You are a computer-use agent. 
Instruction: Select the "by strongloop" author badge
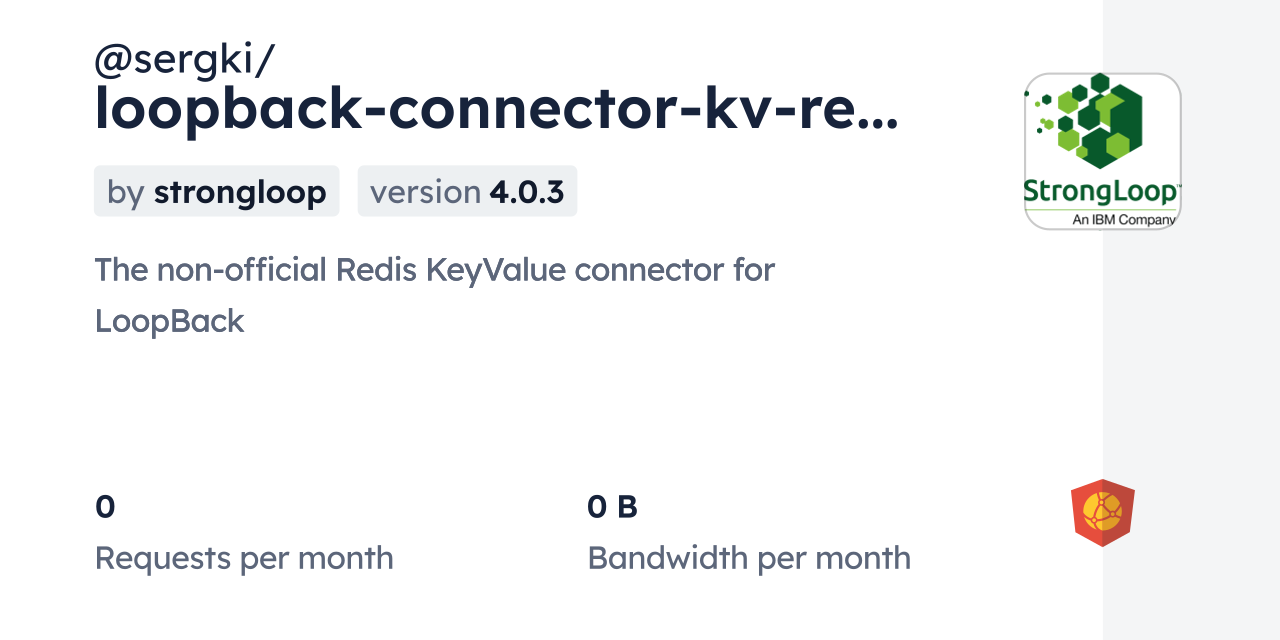pyautogui.click(x=216, y=192)
